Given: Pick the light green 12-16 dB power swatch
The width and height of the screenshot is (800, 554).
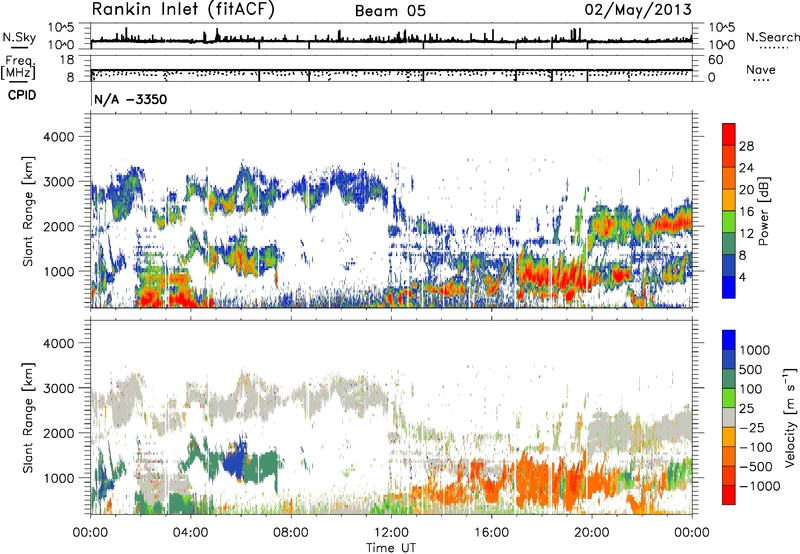Looking at the screenshot, I should tap(729, 222).
